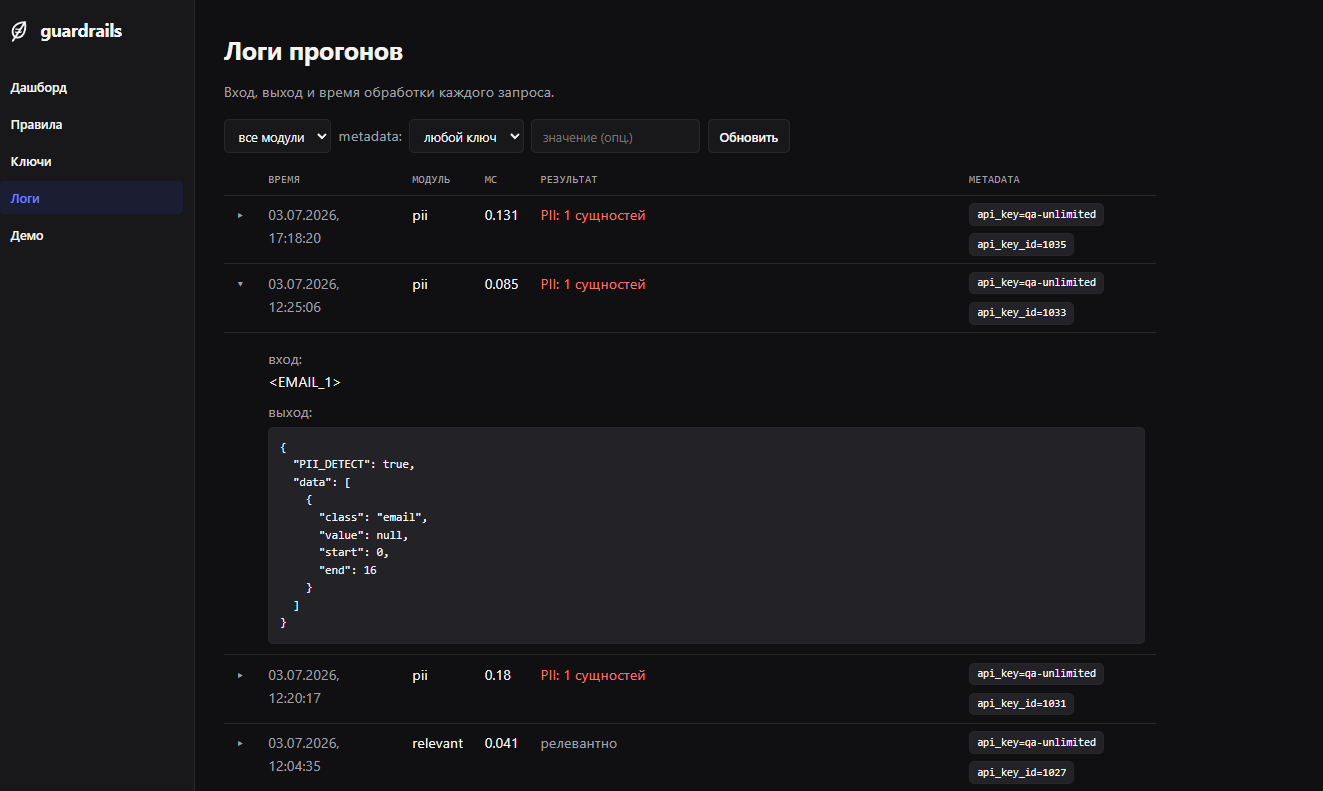This screenshot has width=1323, height=791.
Task: Click the api_key_id=1033 metadata tag
Action: 1021,313
